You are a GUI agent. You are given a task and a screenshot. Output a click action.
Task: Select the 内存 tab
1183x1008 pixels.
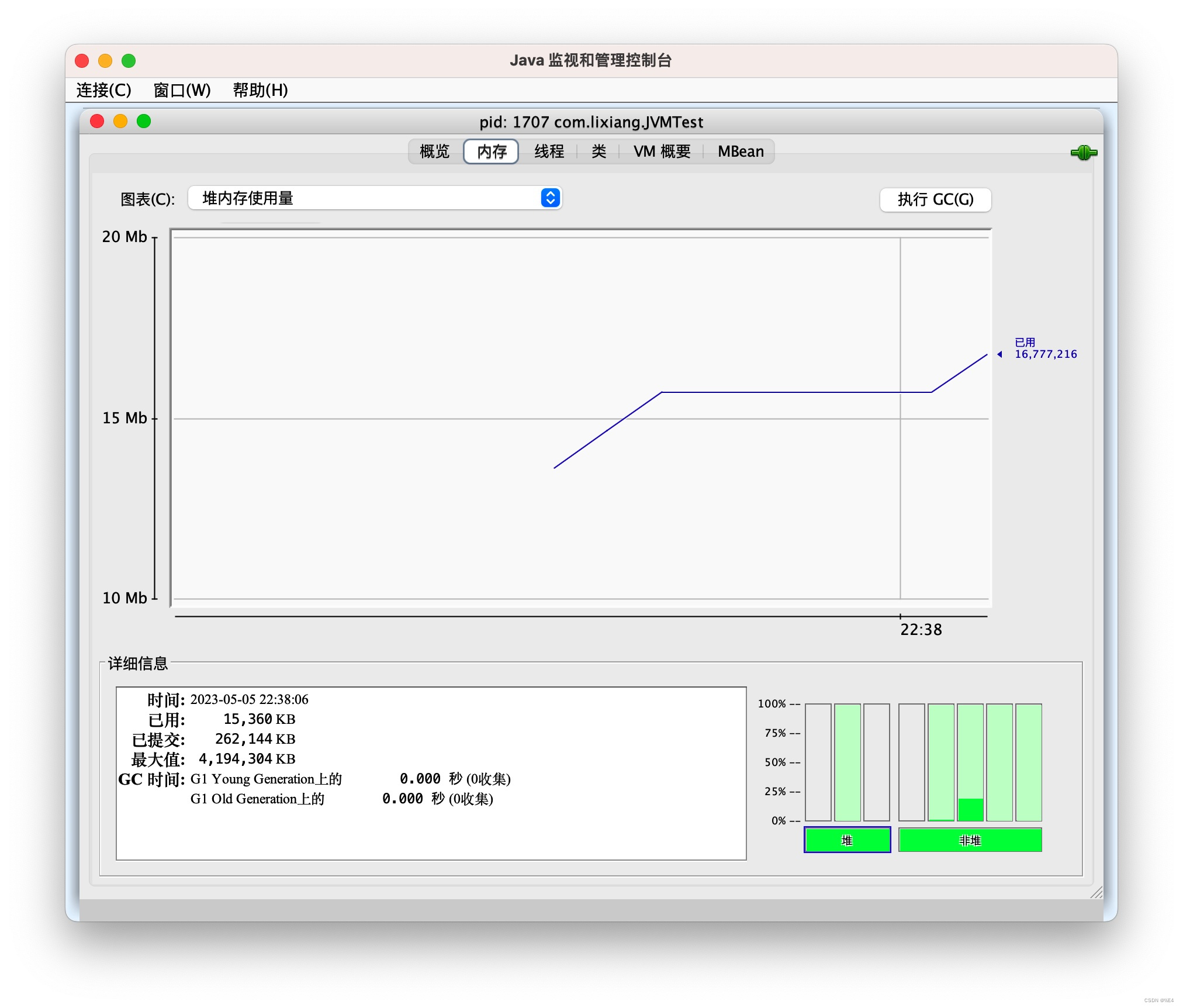(x=491, y=152)
